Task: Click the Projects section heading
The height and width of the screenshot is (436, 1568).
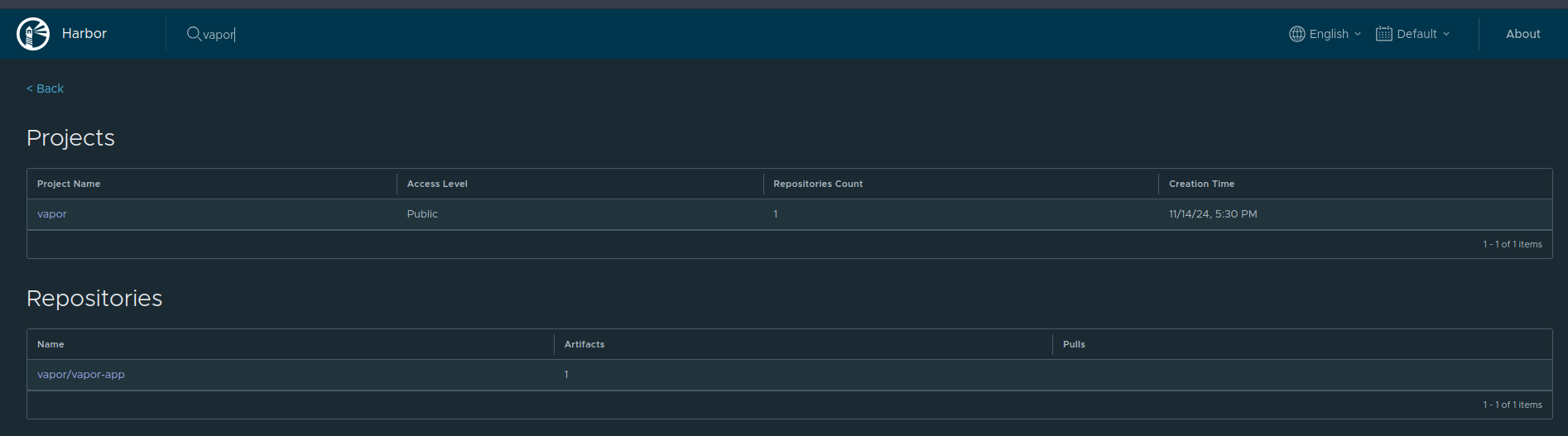Action: [x=70, y=138]
